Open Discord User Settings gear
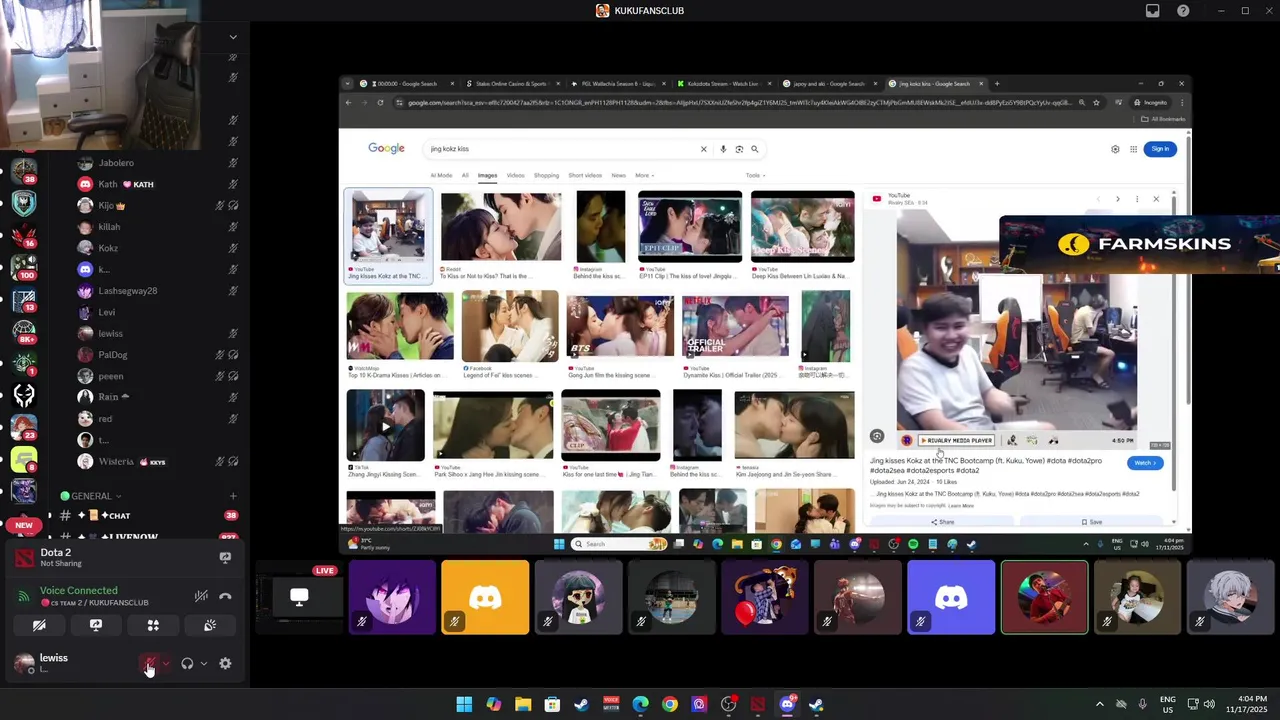The height and width of the screenshot is (720, 1280). 225,663
